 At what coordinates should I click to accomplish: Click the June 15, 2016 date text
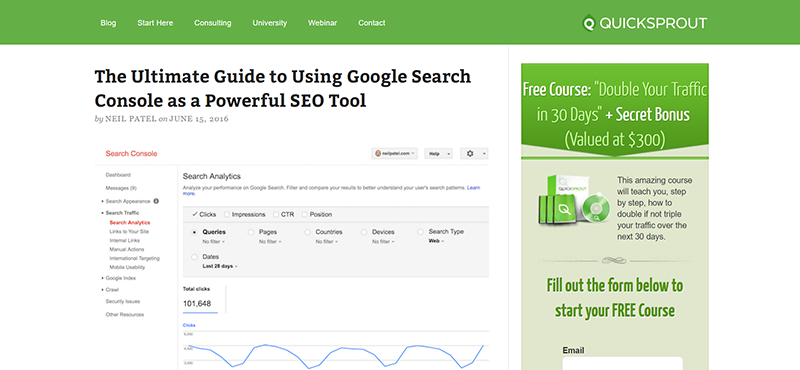pyautogui.click(x=199, y=119)
